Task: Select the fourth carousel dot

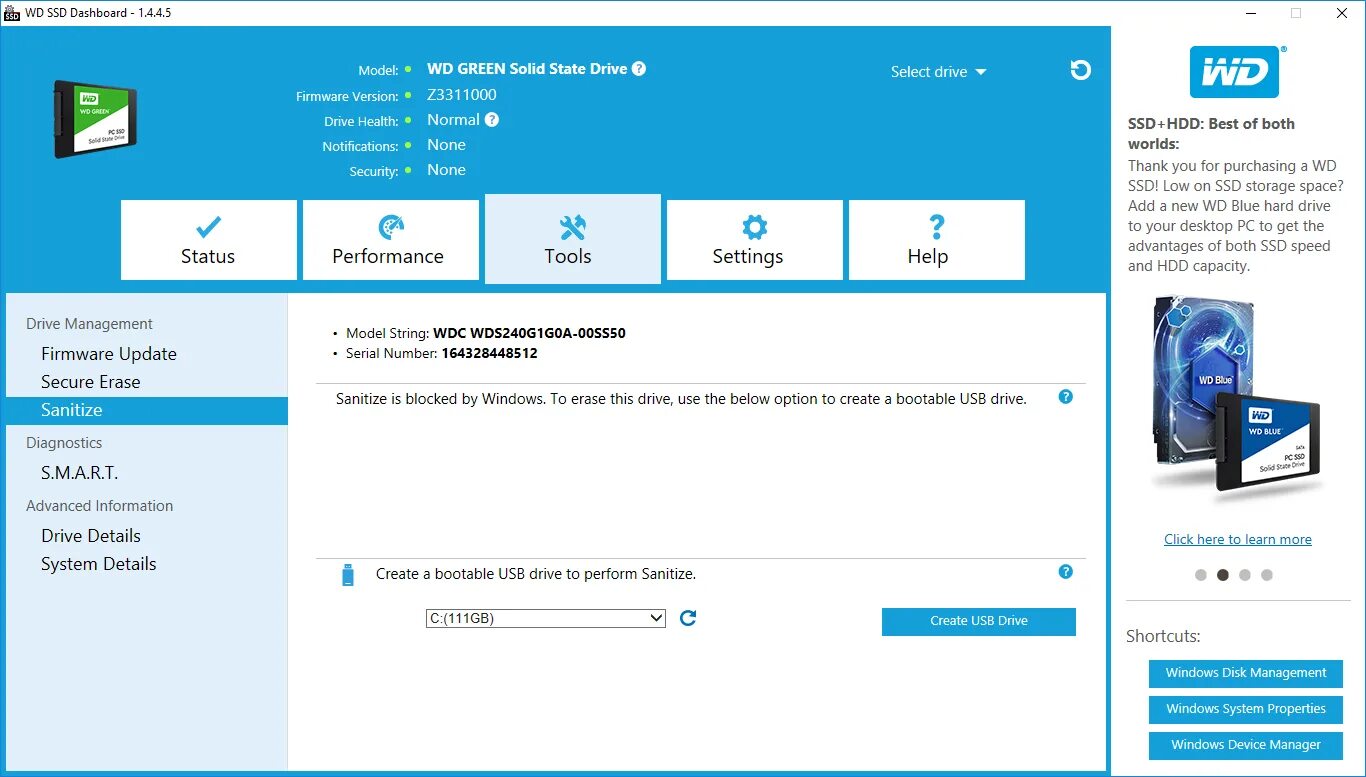Action: [x=1267, y=575]
